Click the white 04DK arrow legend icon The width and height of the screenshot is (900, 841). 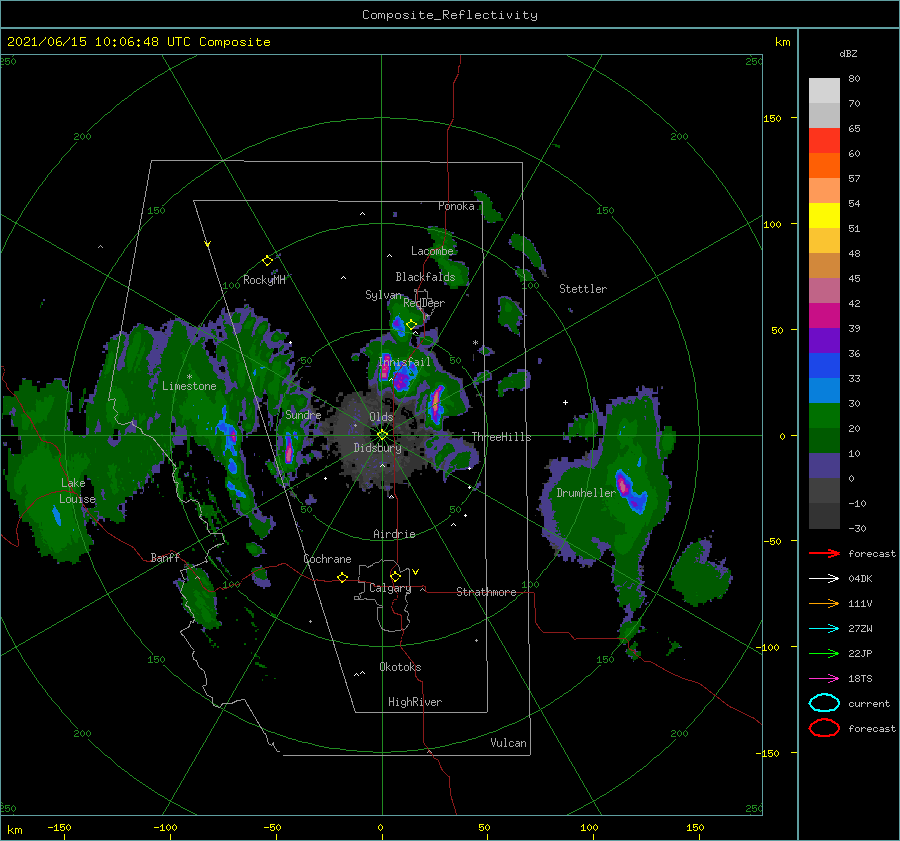[x=824, y=578]
